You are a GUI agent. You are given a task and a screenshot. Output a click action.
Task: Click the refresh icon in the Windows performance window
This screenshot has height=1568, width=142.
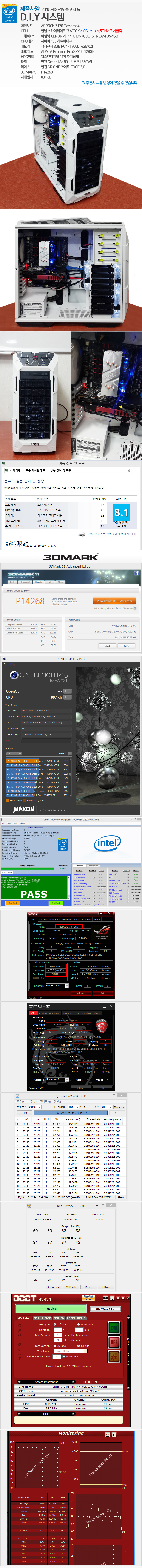click(129, 470)
